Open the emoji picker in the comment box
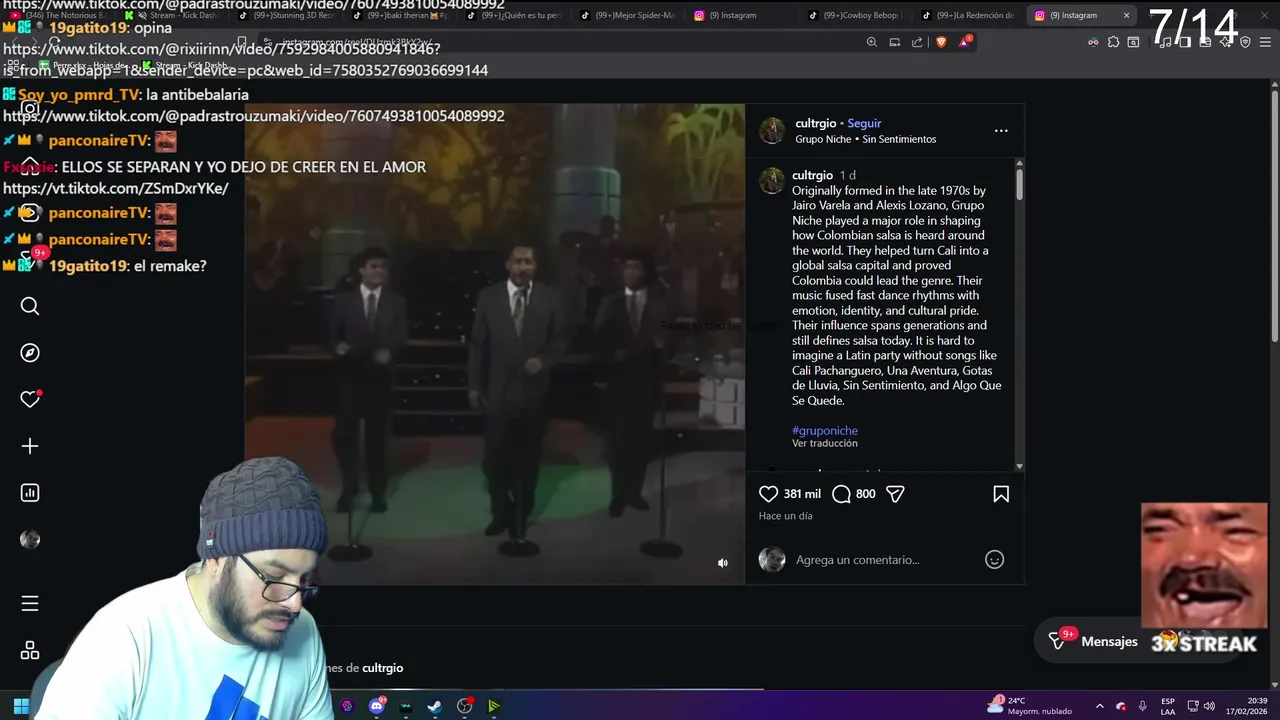The image size is (1280, 720). tap(994, 560)
